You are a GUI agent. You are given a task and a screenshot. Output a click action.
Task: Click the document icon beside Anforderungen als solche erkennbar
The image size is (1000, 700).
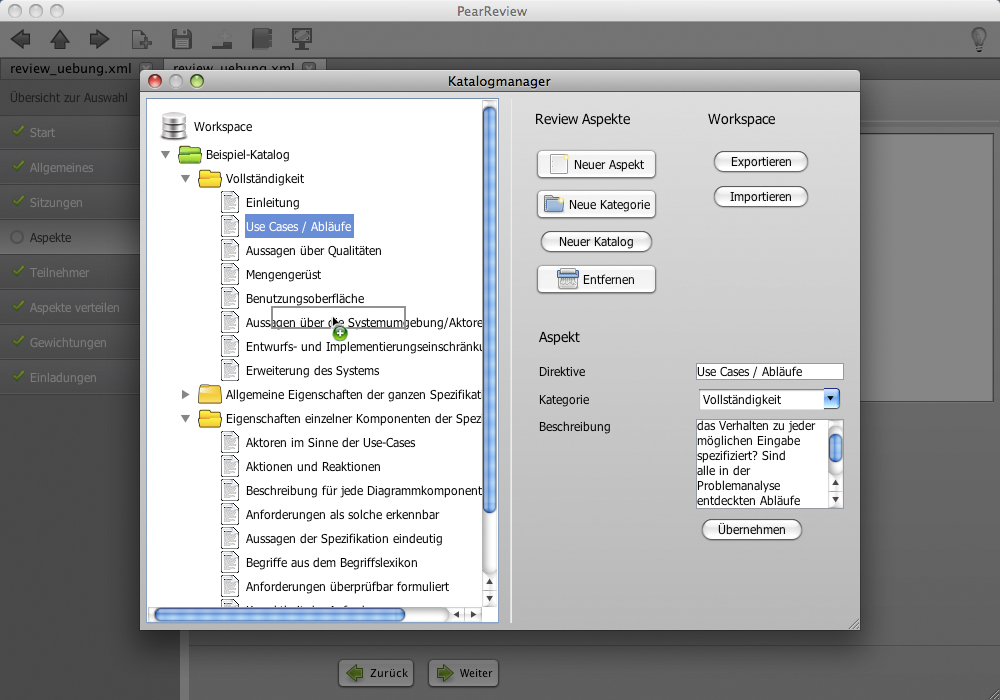[x=230, y=514]
